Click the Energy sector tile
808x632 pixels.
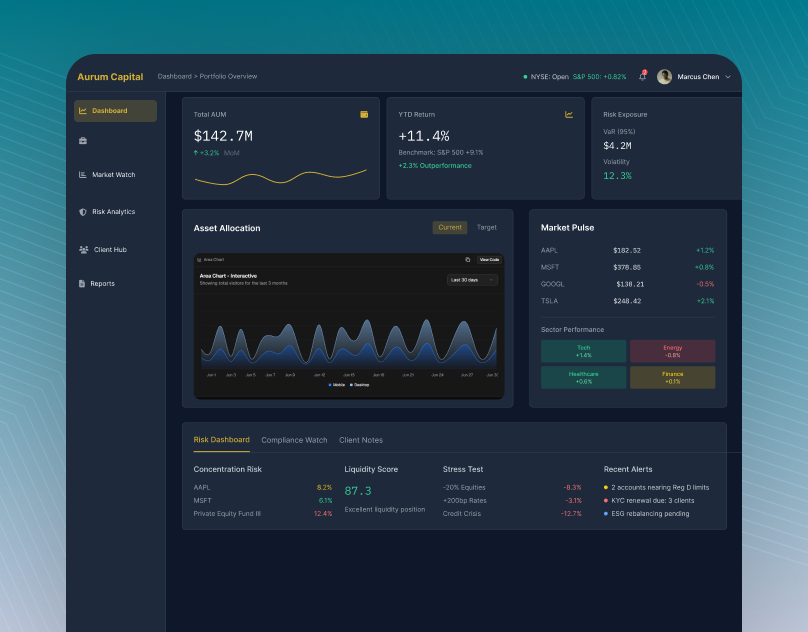[672, 351]
